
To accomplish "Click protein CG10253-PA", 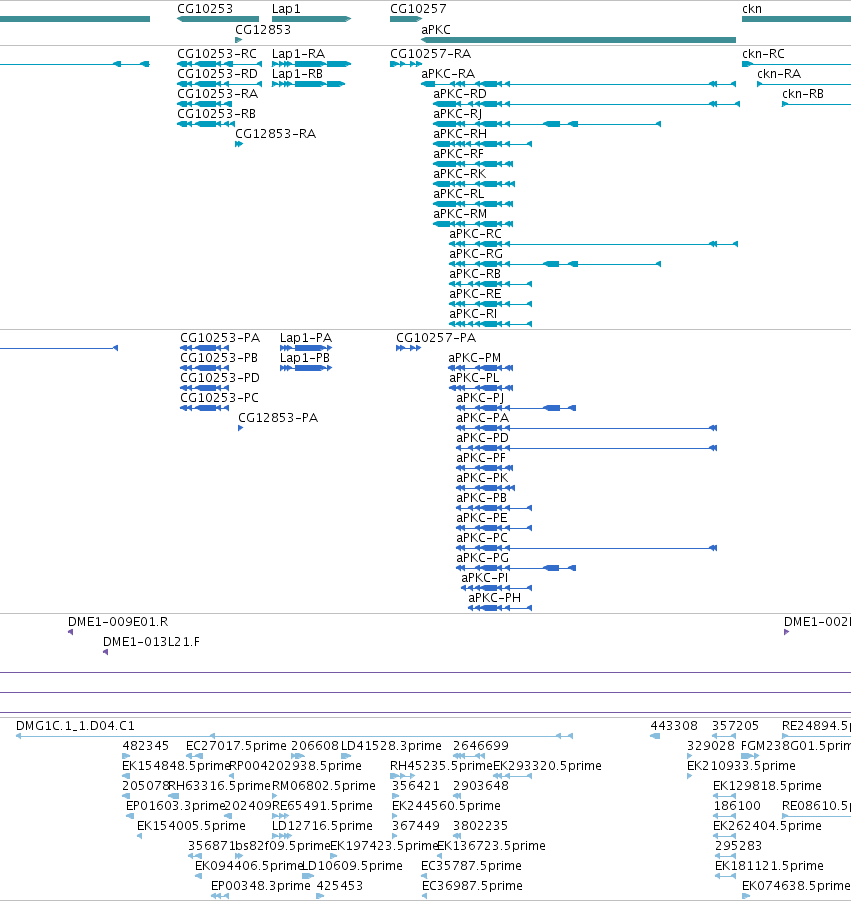I will click(205, 348).
